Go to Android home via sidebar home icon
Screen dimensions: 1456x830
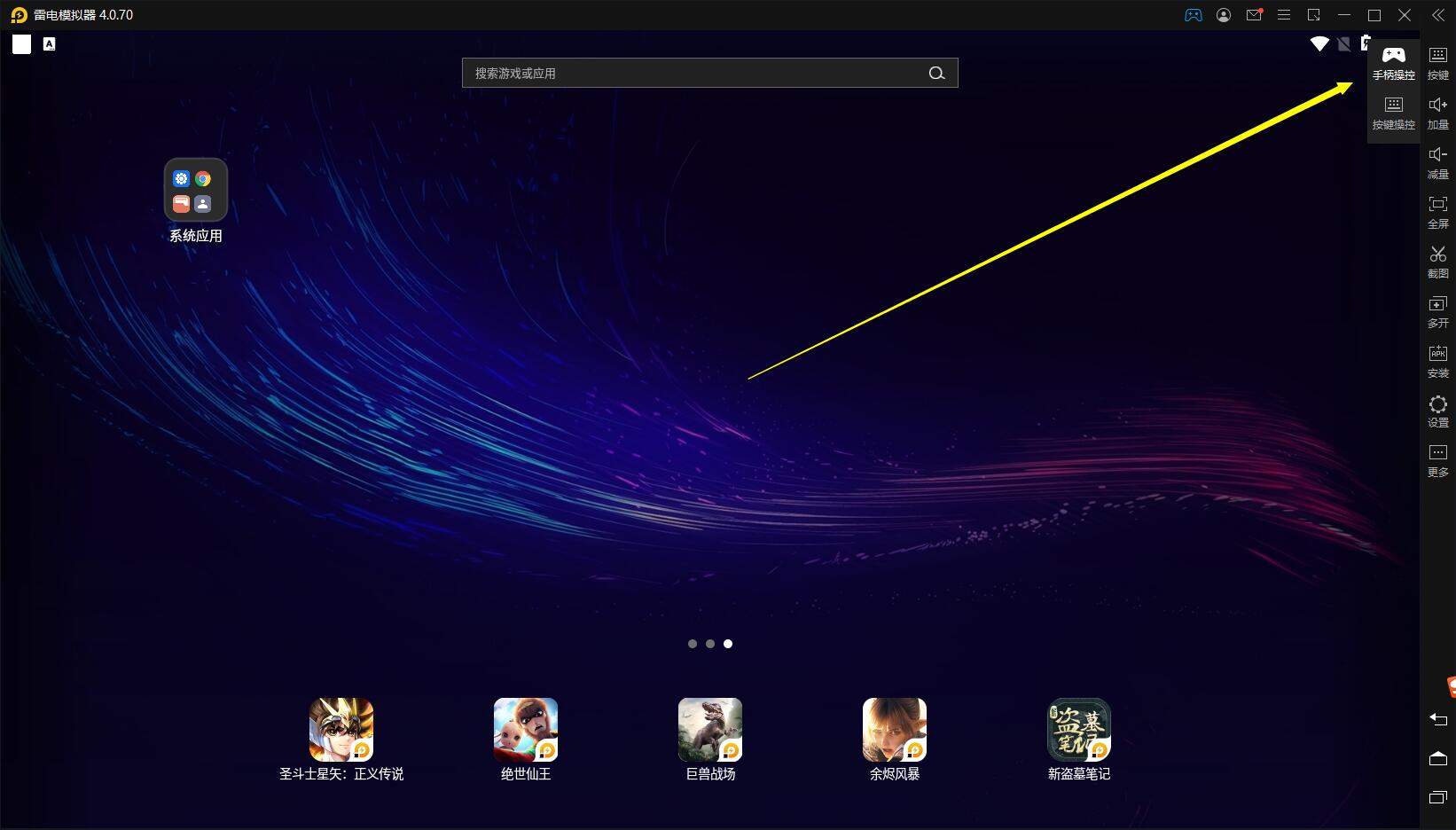[x=1438, y=758]
